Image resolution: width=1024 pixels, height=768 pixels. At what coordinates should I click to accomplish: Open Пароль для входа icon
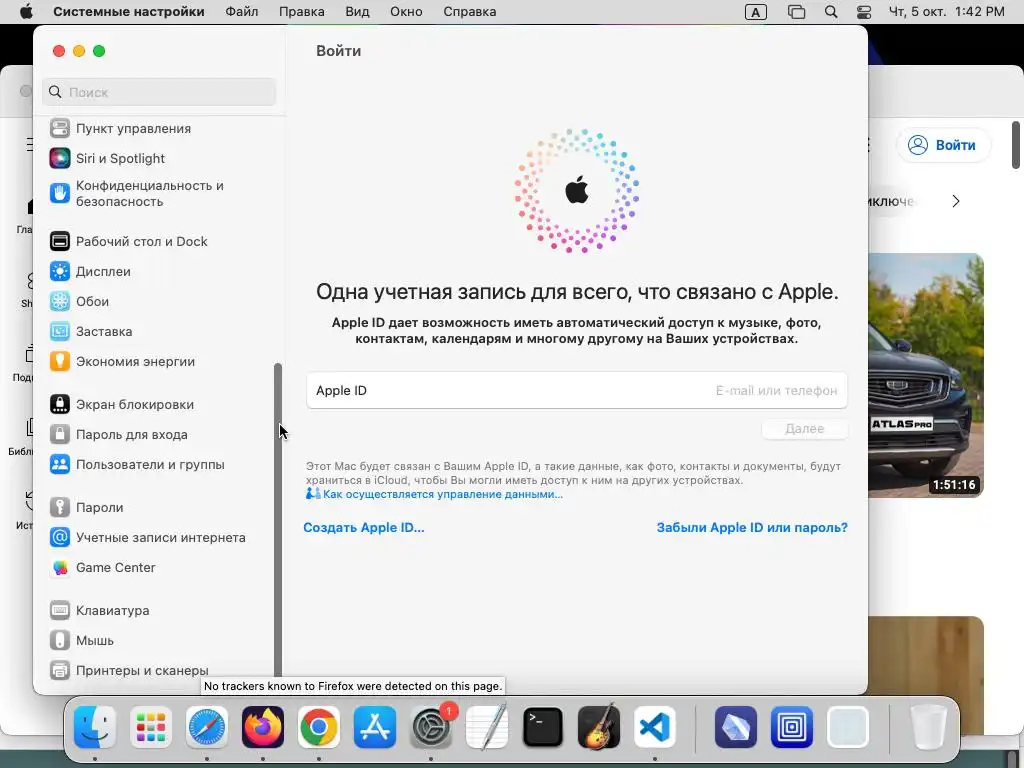59,434
